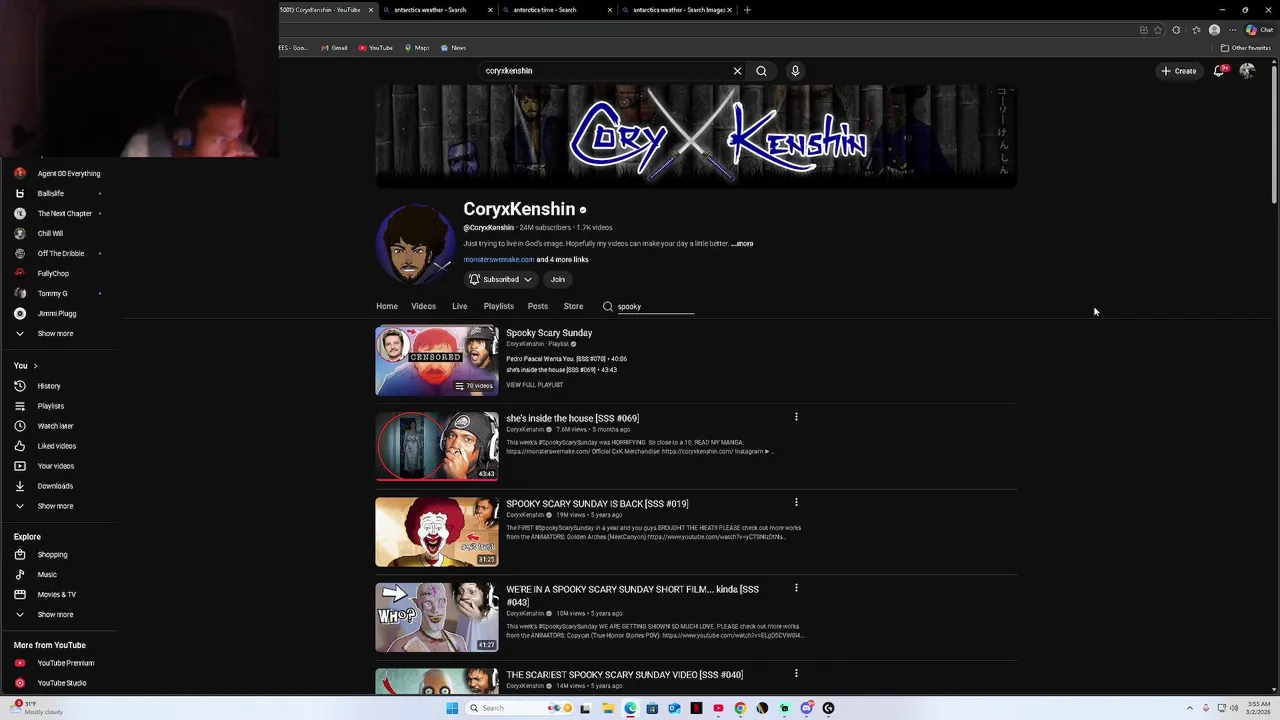Expand Show more under subscriptions
This screenshot has height=720, width=1280.
(55, 333)
